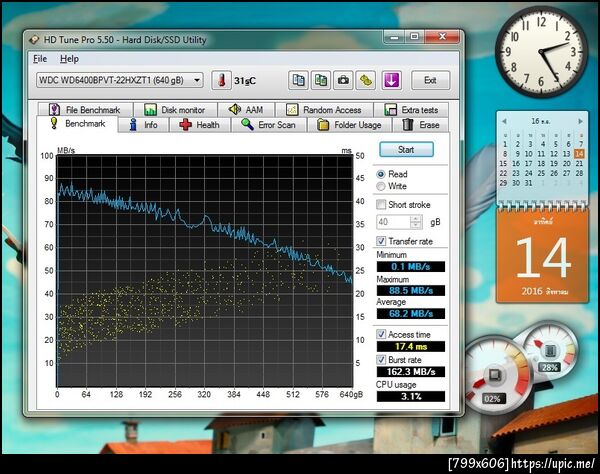Click the Minimum 0.1 MB/s value

click(x=411, y=267)
